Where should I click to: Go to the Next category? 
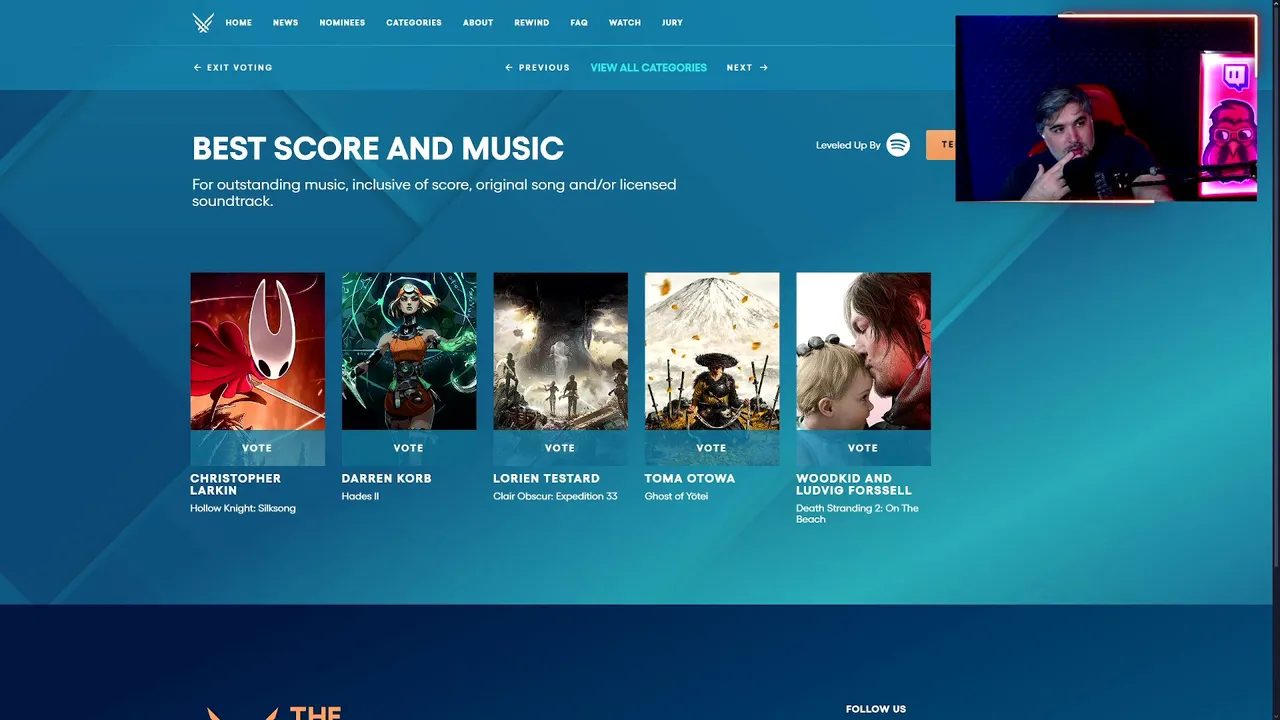(747, 68)
